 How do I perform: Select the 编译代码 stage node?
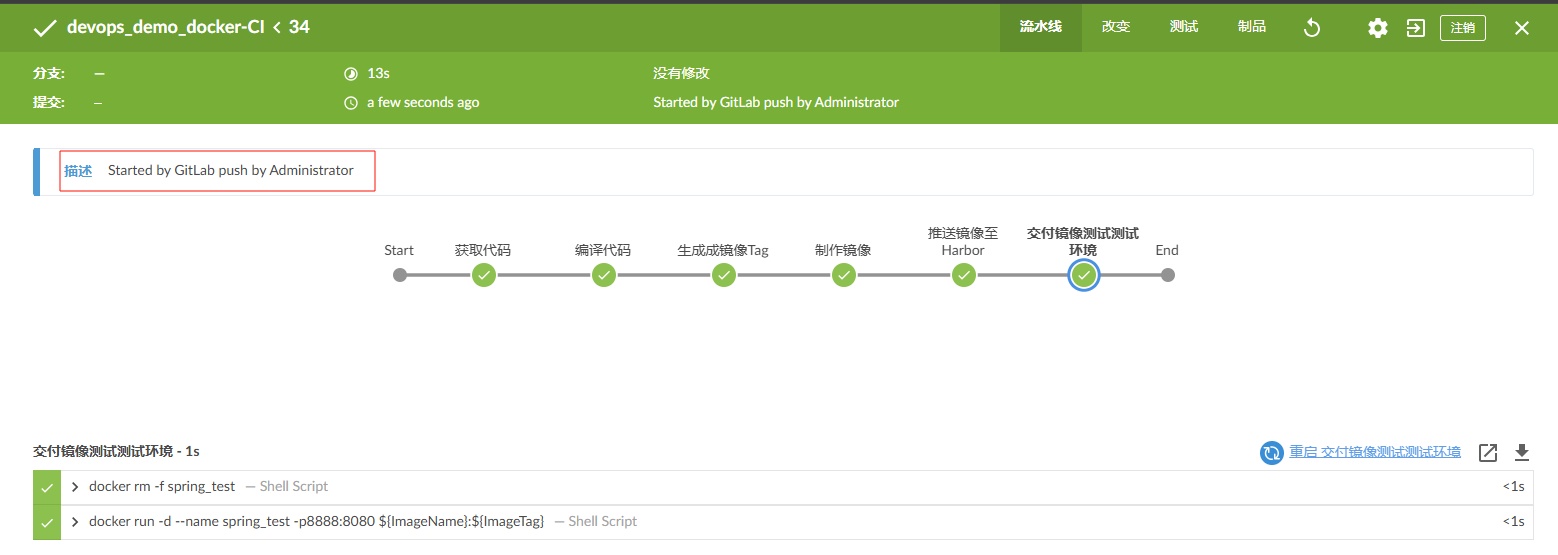pyautogui.click(x=603, y=275)
